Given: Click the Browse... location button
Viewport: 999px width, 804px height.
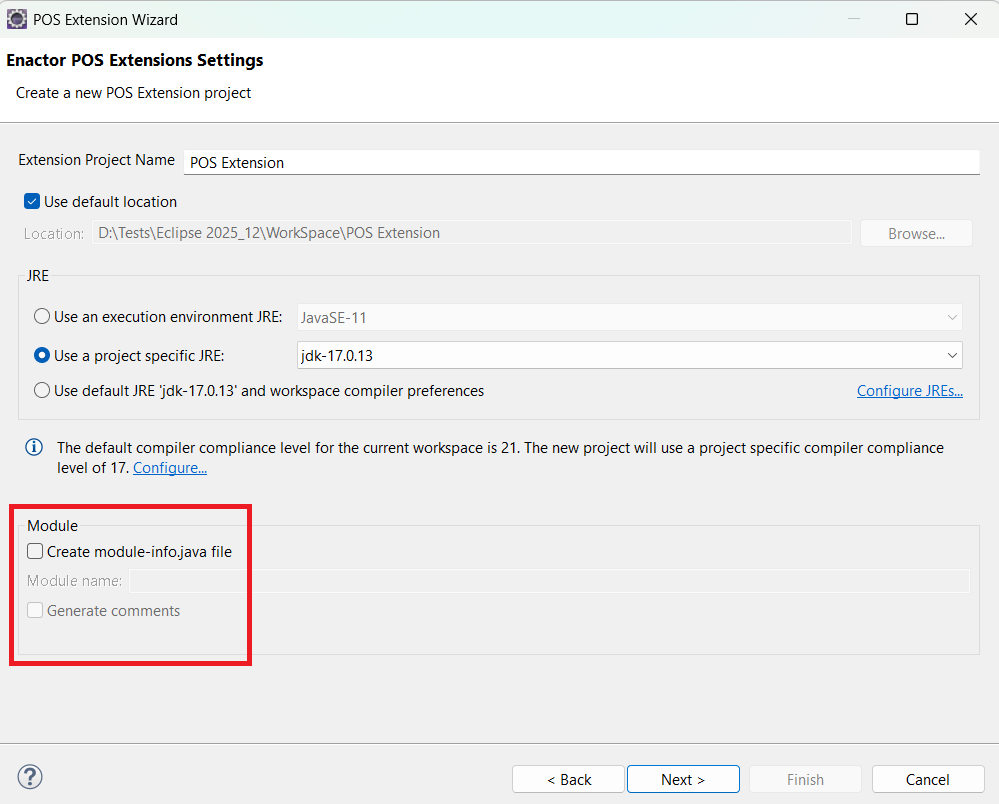Looking at the screenshot, I should tap(916, 233).
